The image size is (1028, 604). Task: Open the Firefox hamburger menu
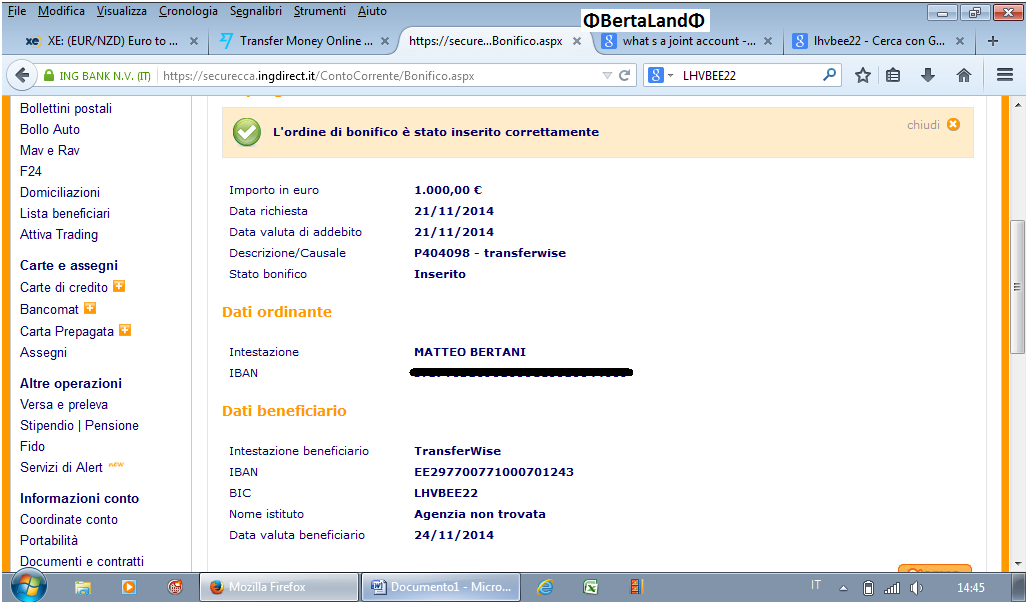pyautogui.click(x=1005, y=75)
